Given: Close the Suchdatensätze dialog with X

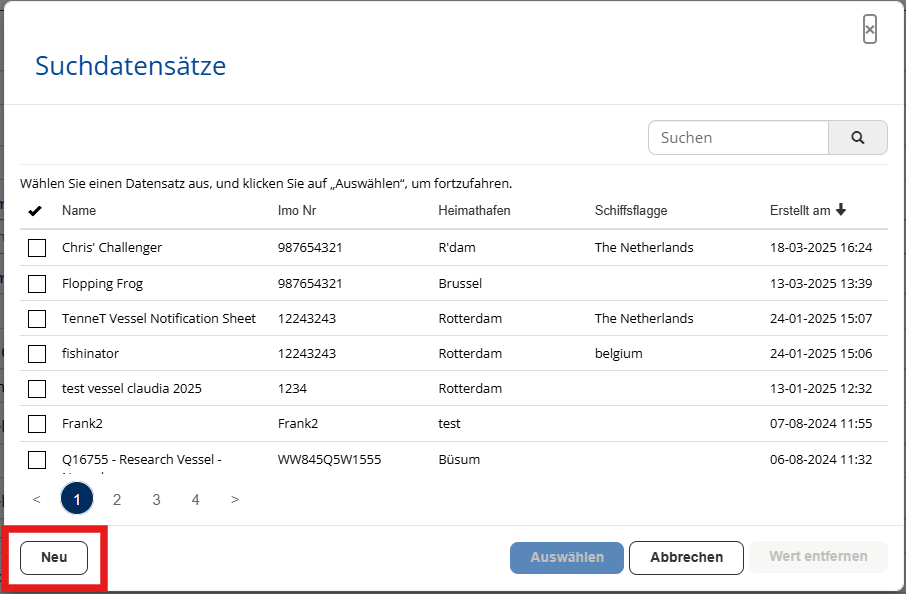Looking at the screenshot, I should click(x=870, y=30).
